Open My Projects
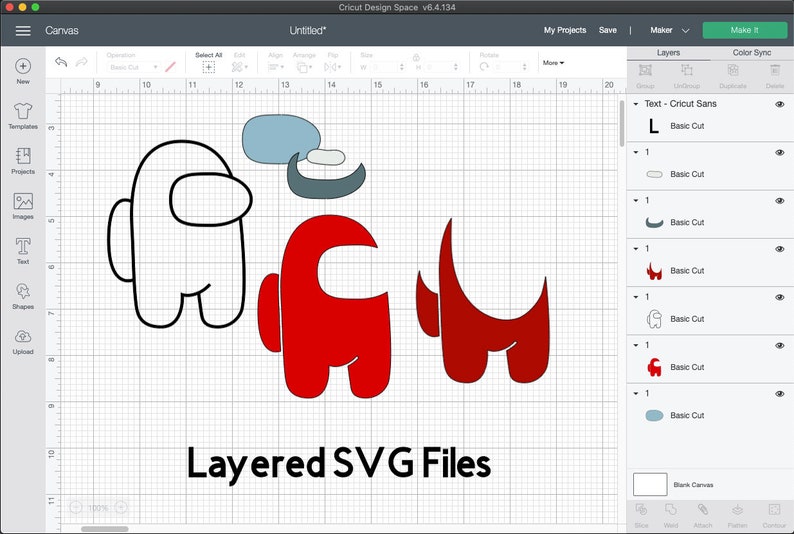The width and height of the screenshot is (794, 534). click(565, 30)
